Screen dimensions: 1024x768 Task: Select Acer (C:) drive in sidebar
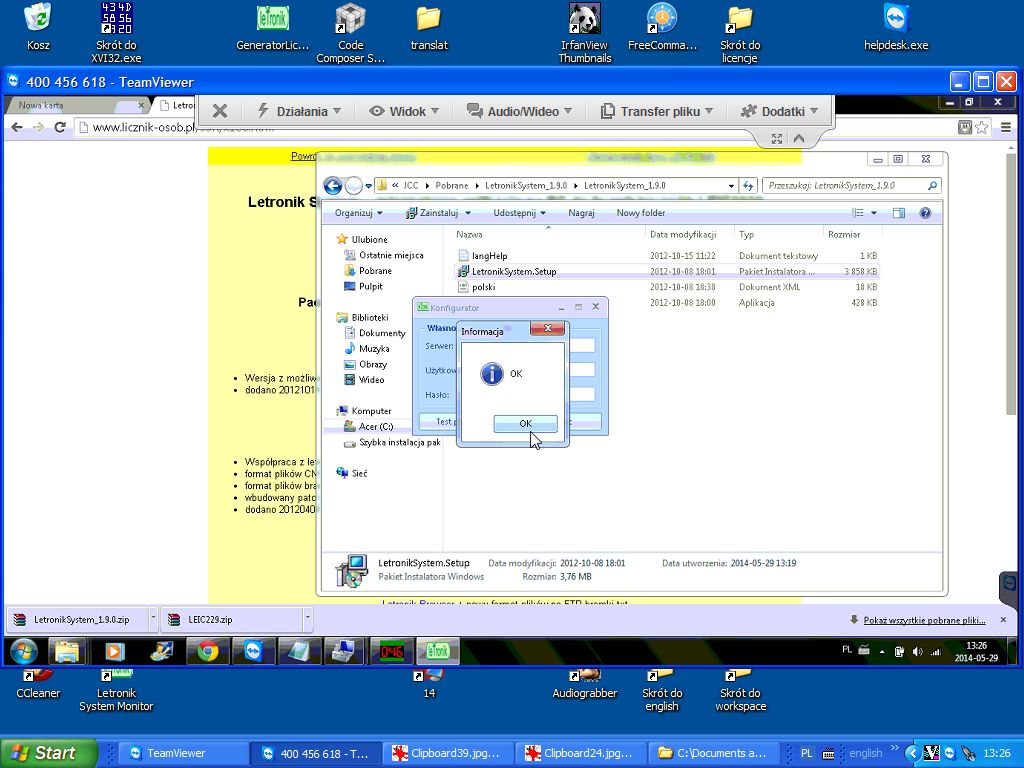(376, 426)
